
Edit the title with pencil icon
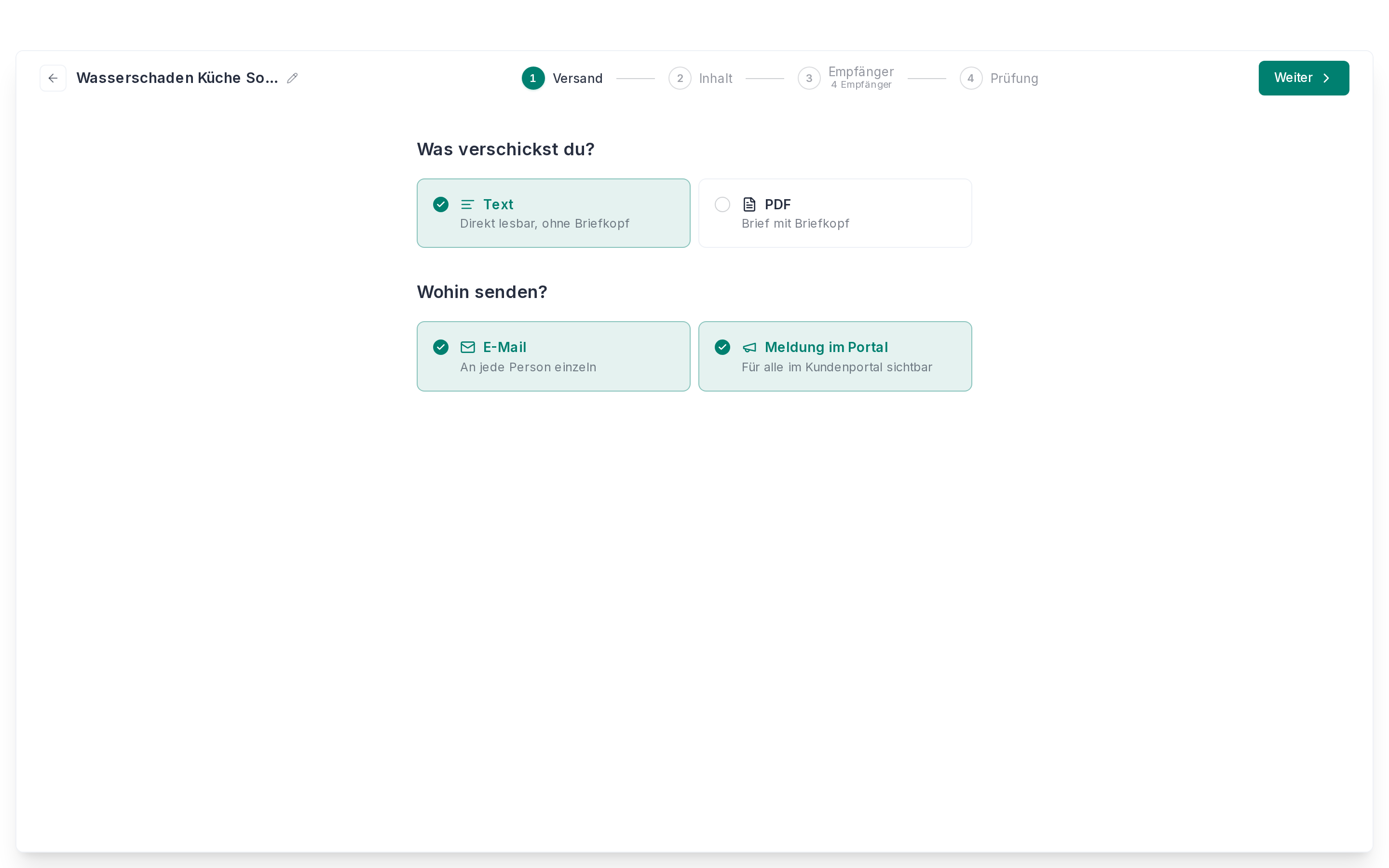tap(292, 78)
